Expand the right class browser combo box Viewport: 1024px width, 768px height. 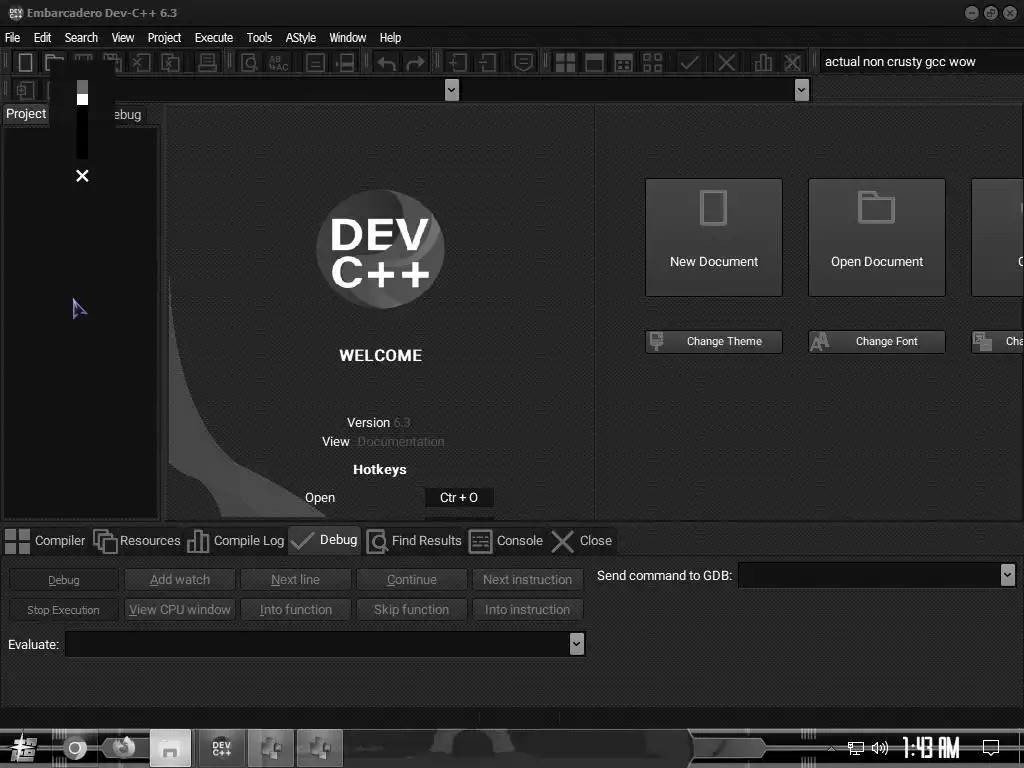click(x=801, y=89)
